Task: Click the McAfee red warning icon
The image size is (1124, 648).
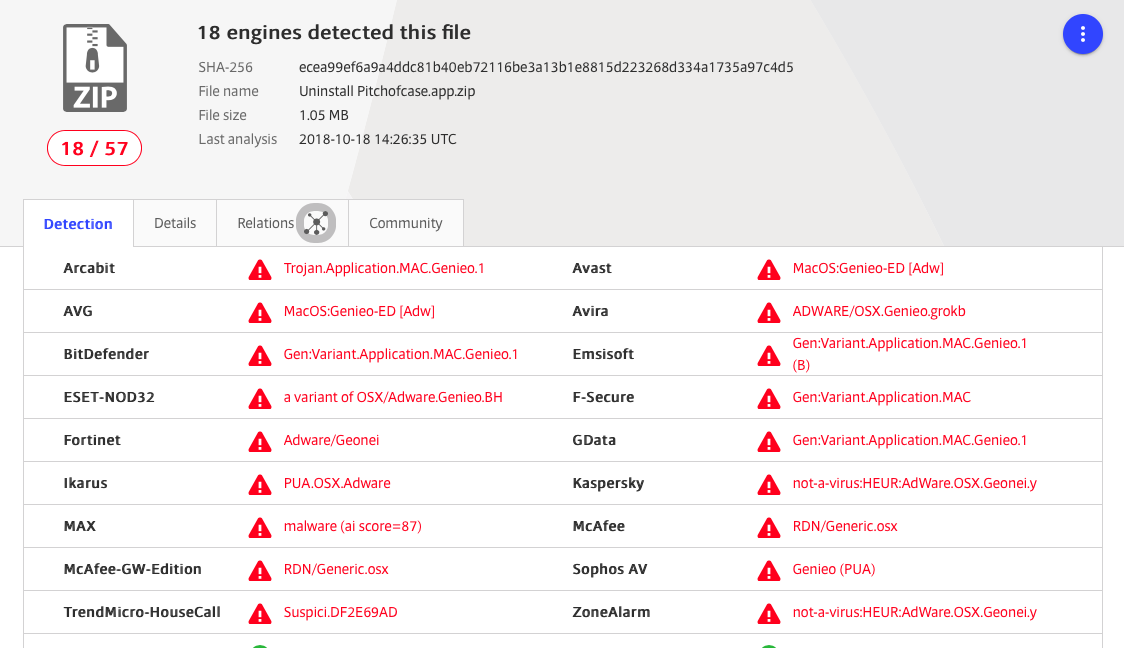Action: (x=768, y=527)
